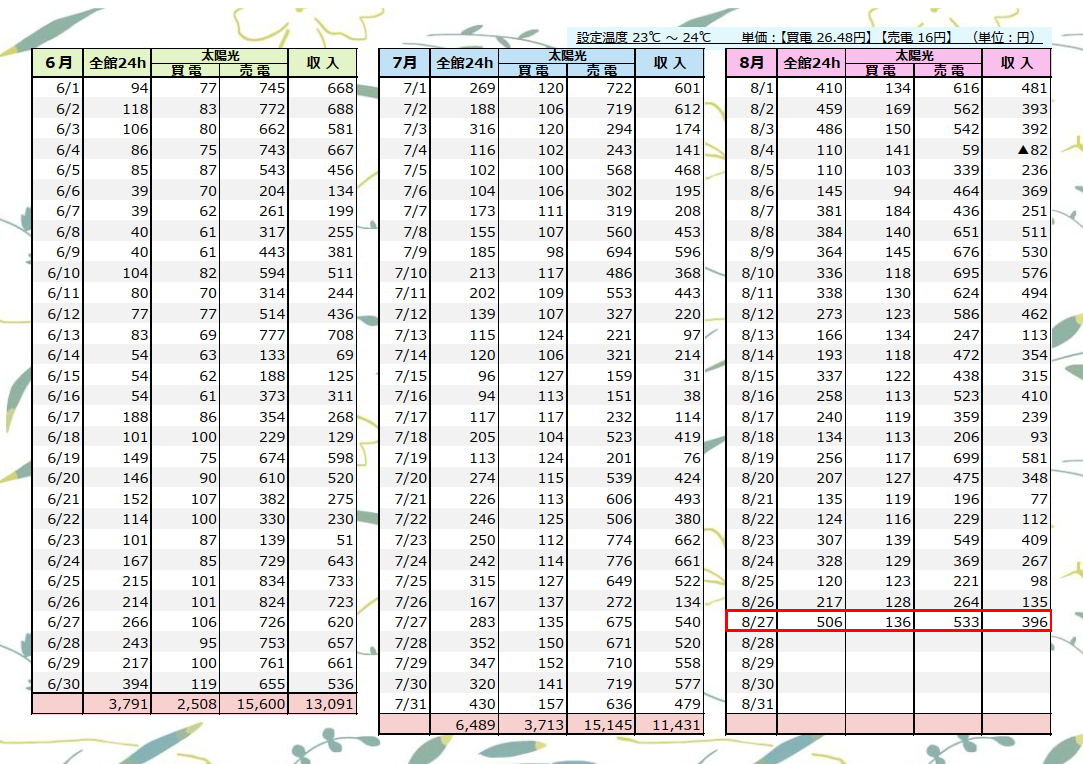The height and width of the screenshot is (764, 1083).
Task: Click the June 買電 total 2,508
Action: [186, 704]
